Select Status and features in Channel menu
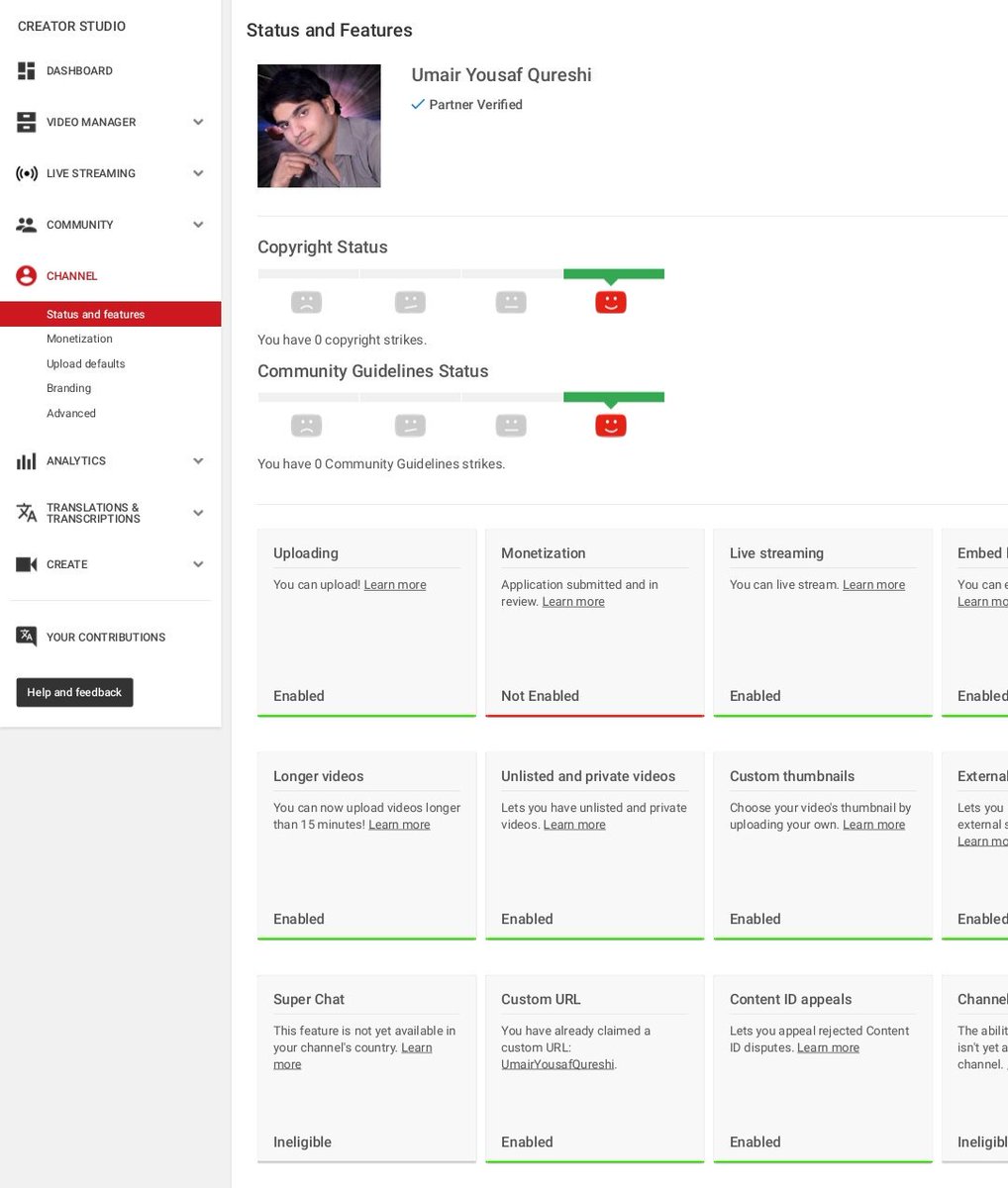The image size is (1008, 1188). (x=110, y=314)
